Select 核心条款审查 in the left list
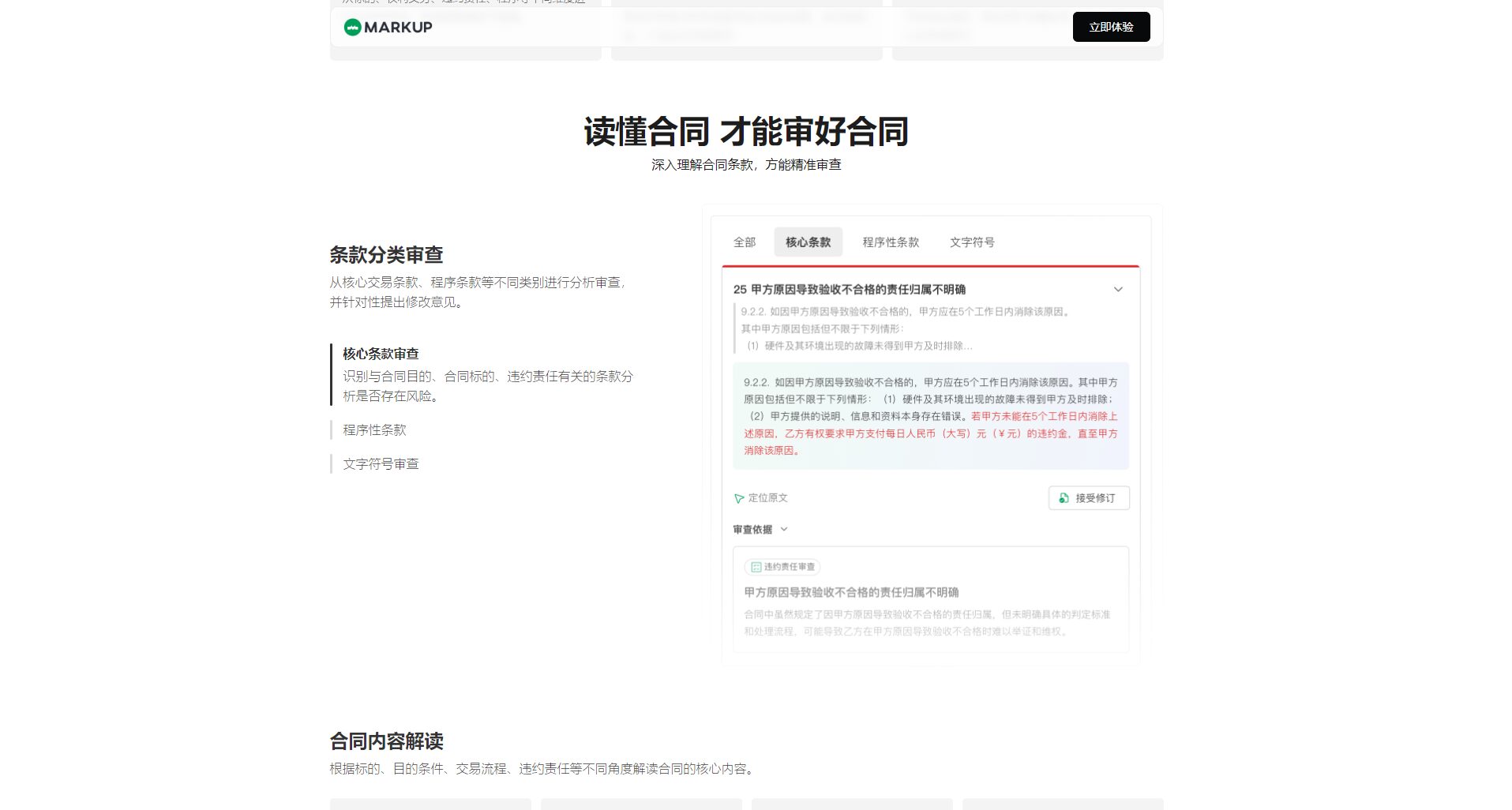Image resolution: width=1512 pixels, height=810 pixels. click(x=381, y=354)
